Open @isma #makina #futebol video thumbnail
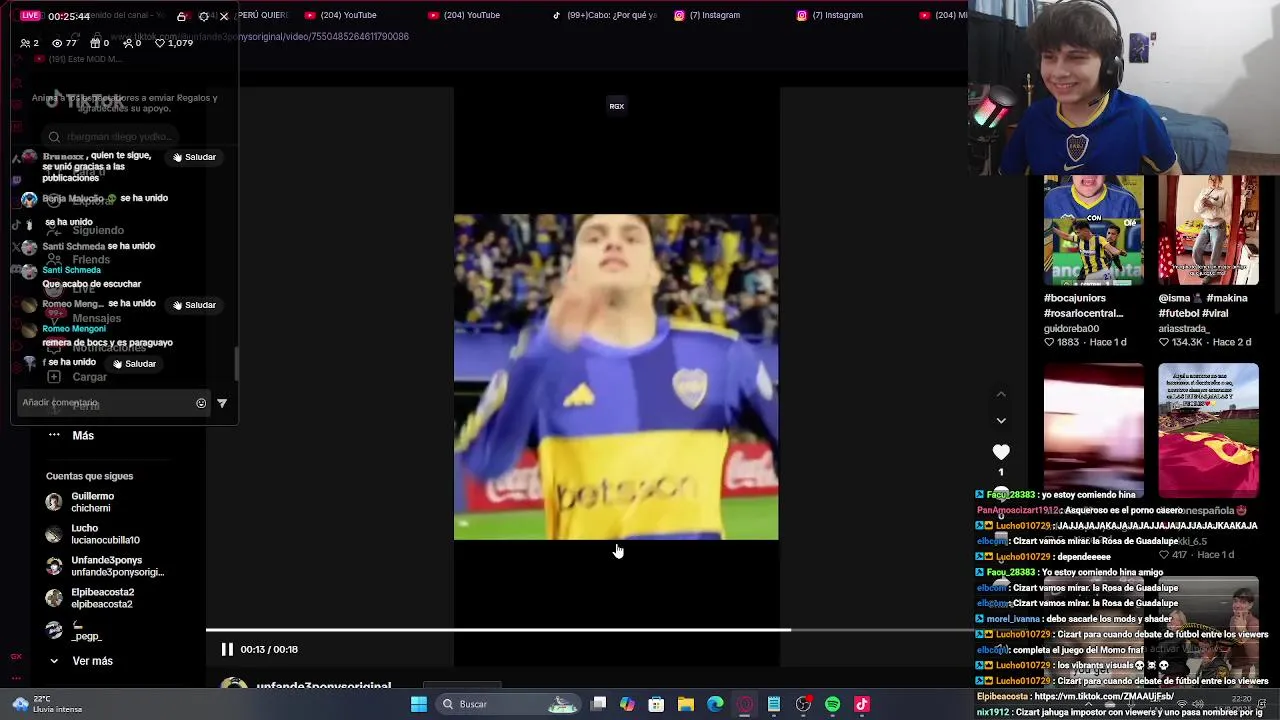 (1208, 230)
